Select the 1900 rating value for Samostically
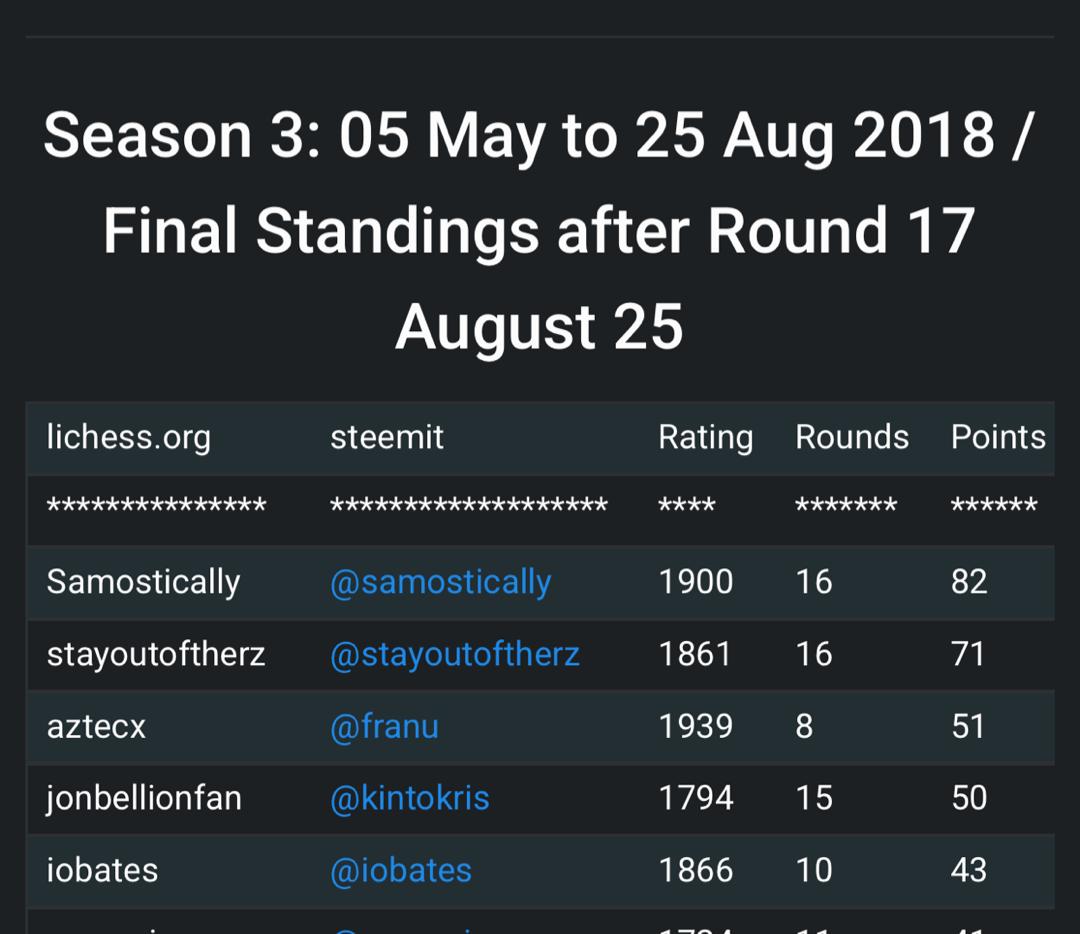The image size is (1080, 934). coord(696,582)
